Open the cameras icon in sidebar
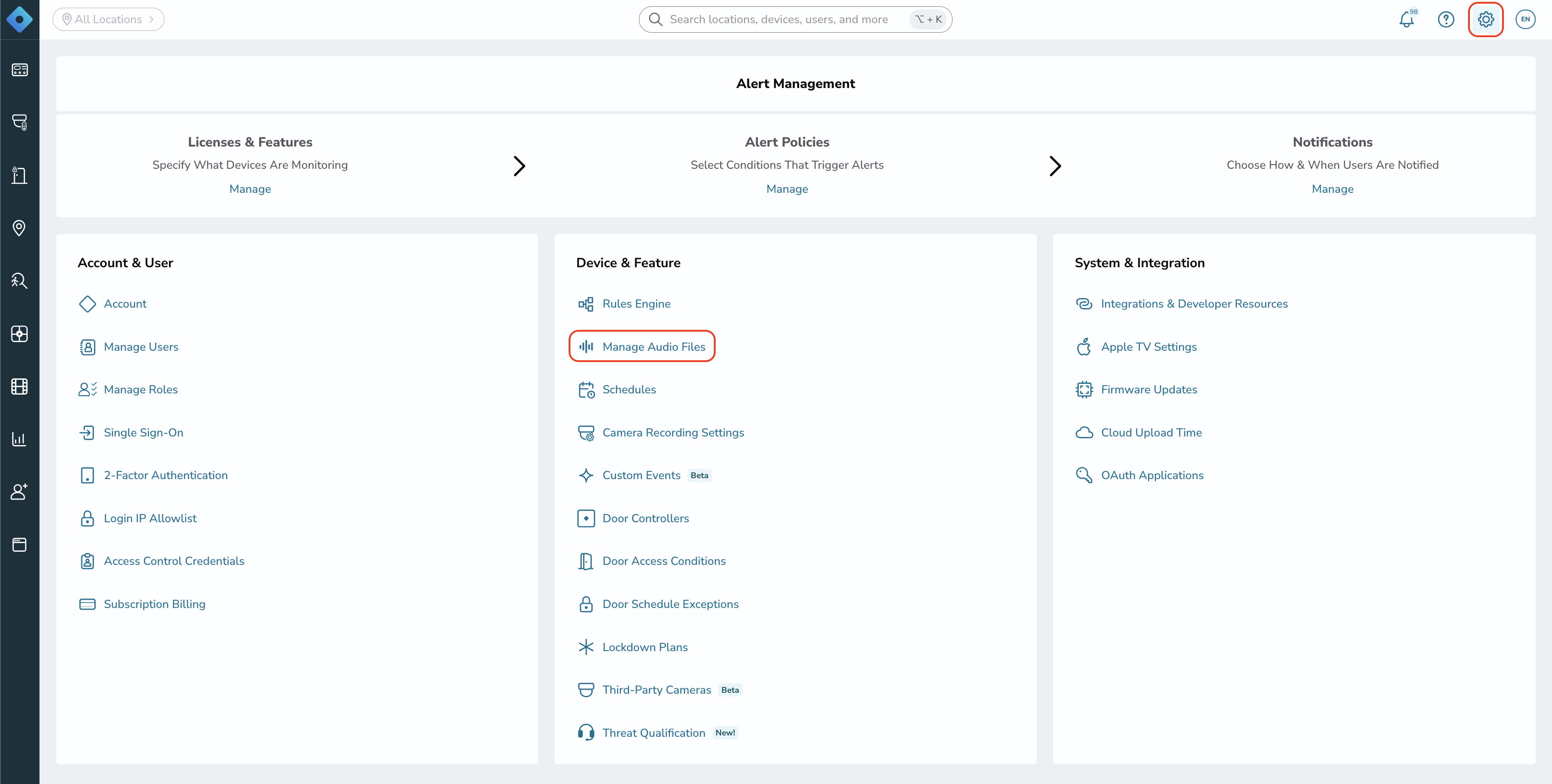Viewport: 1552px width, 784px height. [x=19, y=122]
